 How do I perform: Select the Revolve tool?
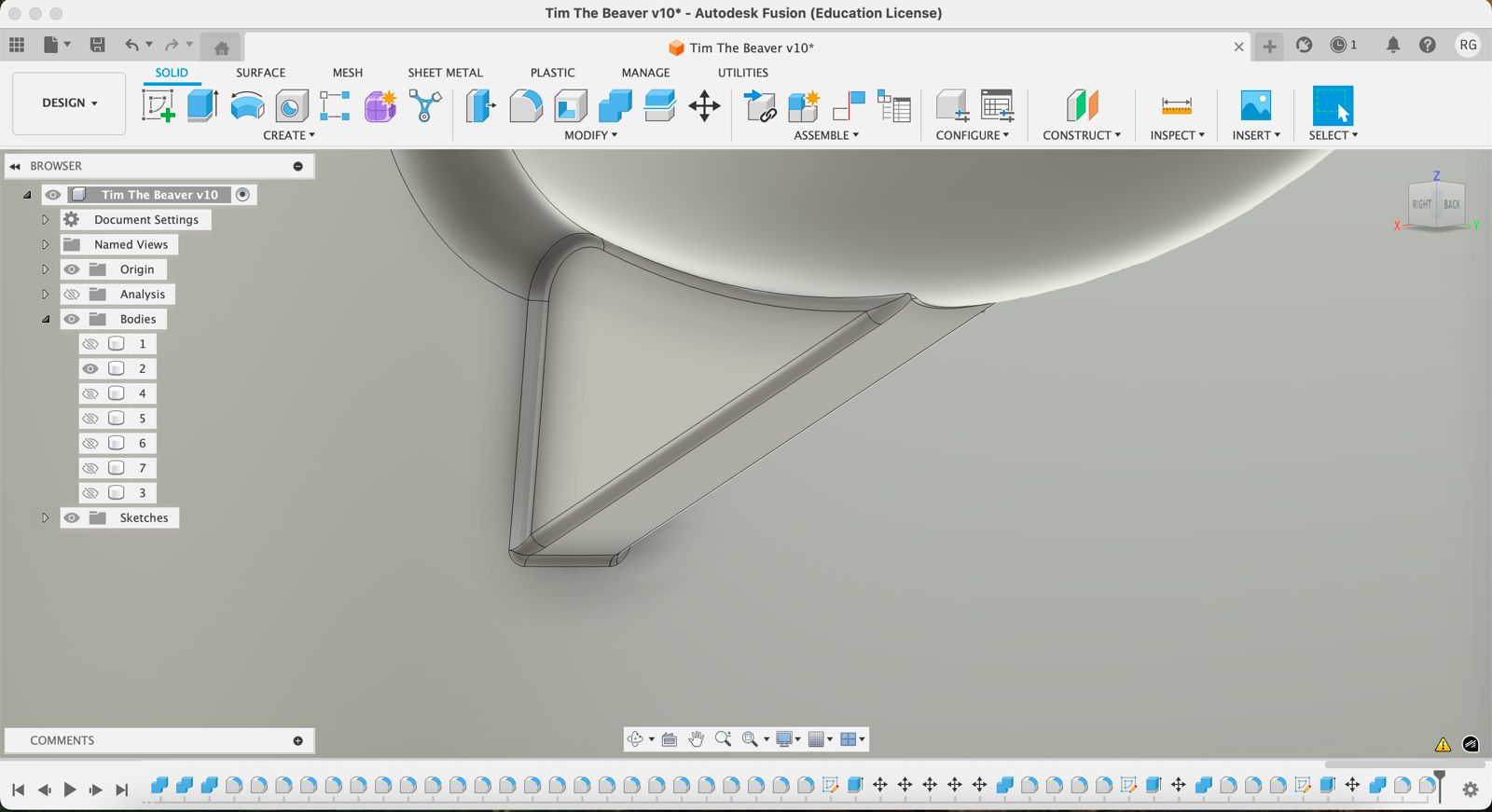[247, 105]
